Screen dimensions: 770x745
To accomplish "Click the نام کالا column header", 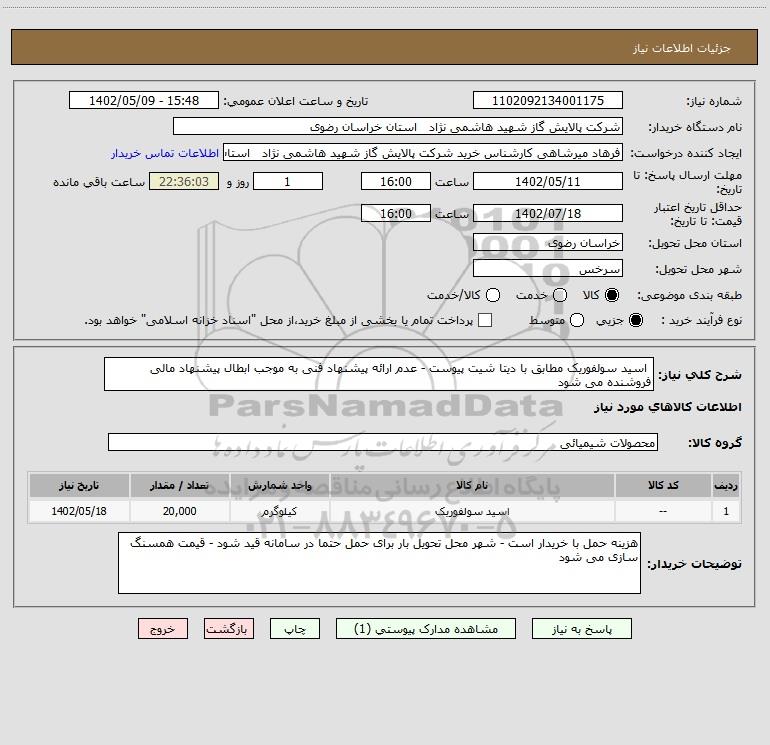I will (x=472, y=485).
